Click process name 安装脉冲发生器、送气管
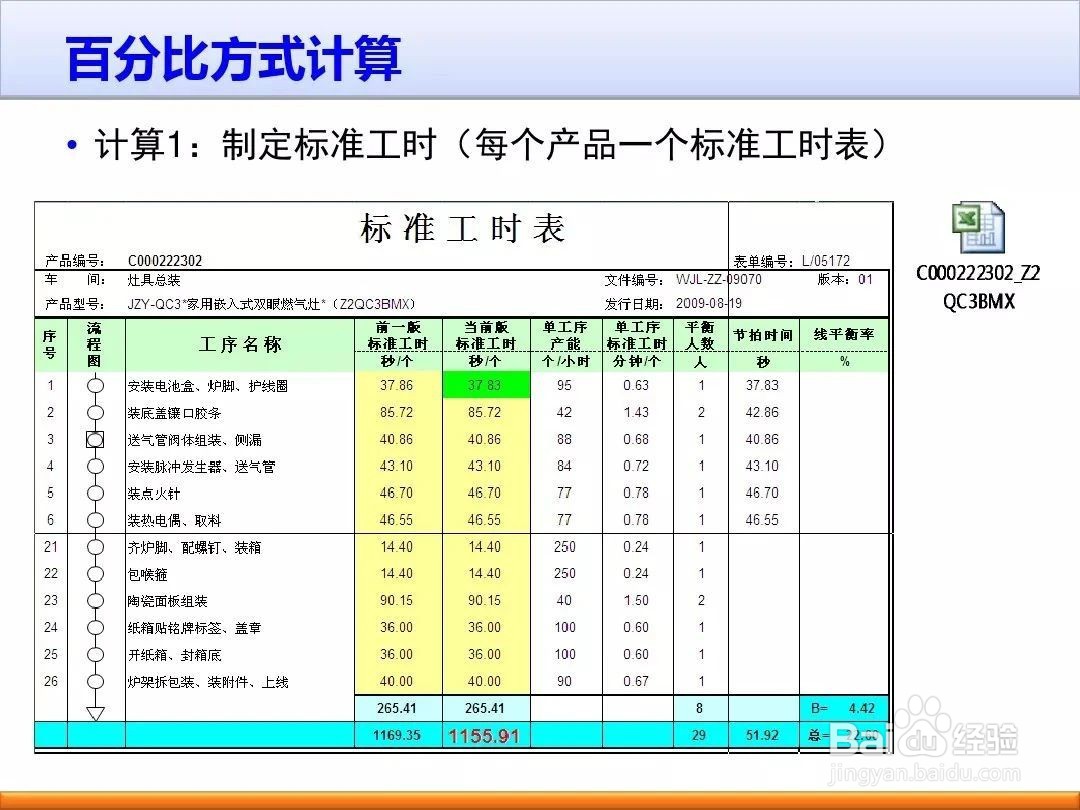 [201, 467]
